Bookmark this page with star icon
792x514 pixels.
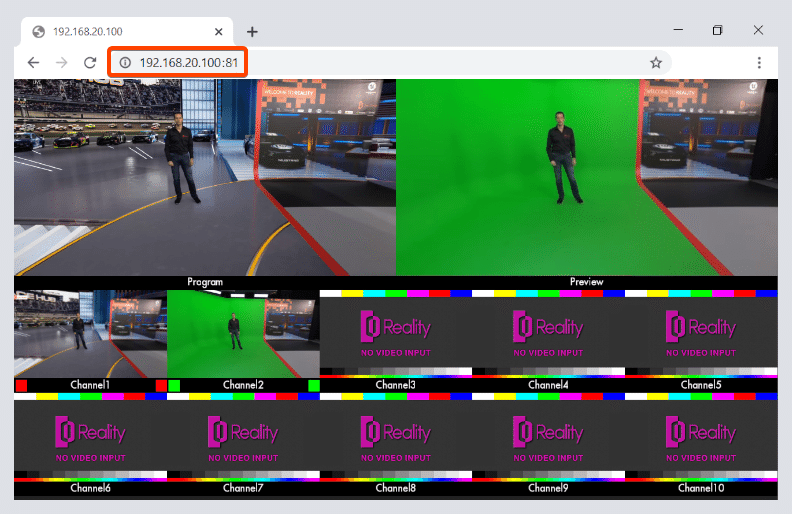656,63
